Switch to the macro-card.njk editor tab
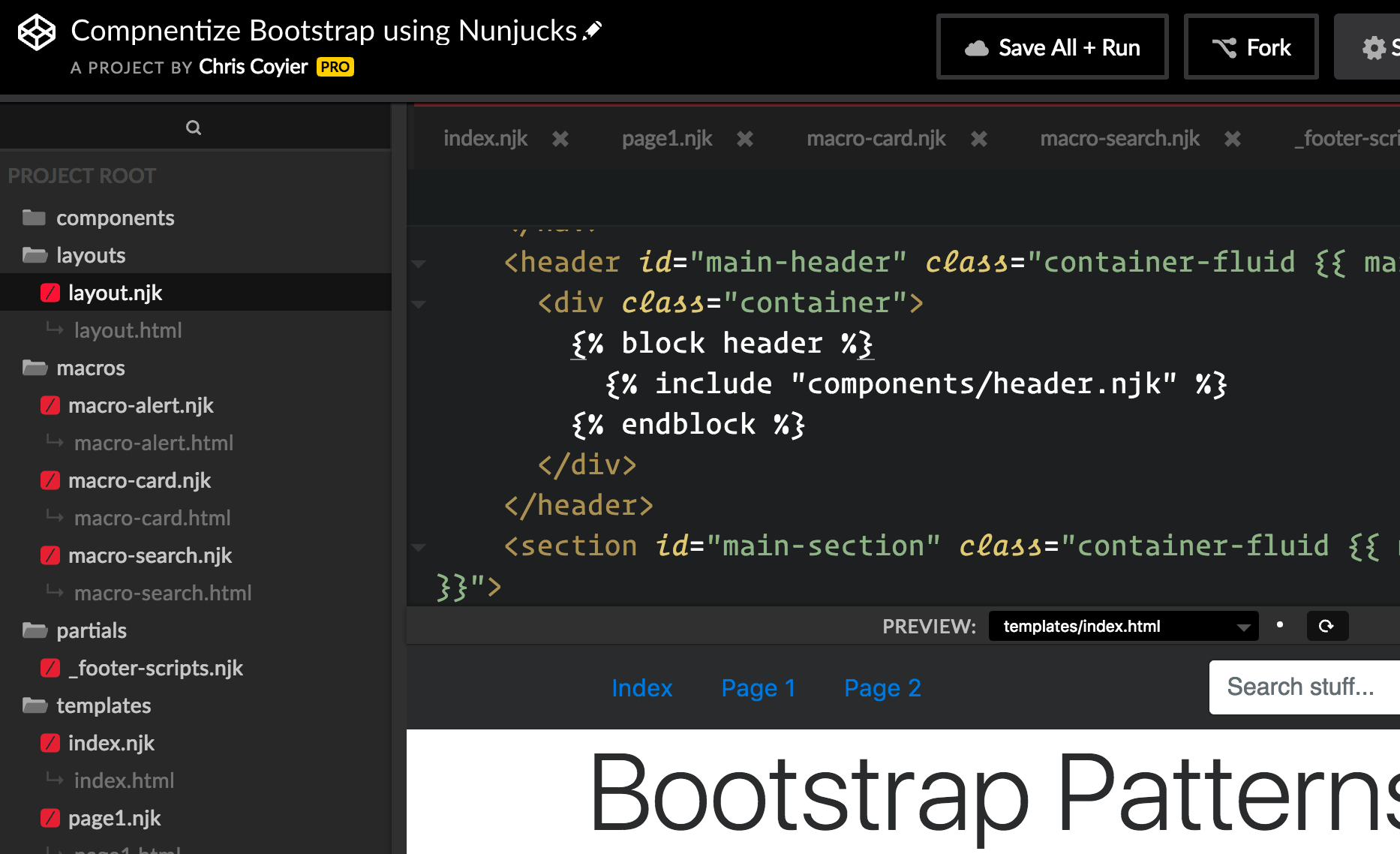The image size is (1400, 854). coord(876,138)
